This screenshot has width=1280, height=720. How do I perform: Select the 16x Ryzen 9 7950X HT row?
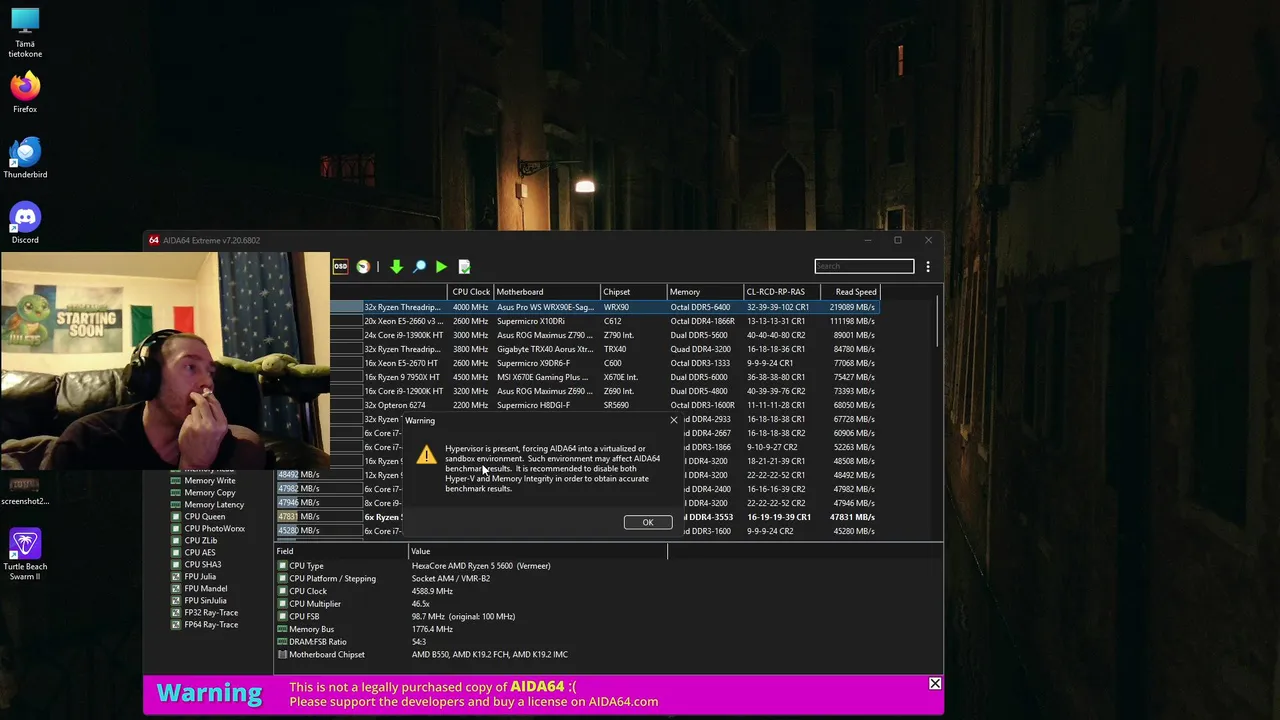(x=605, y=377)
